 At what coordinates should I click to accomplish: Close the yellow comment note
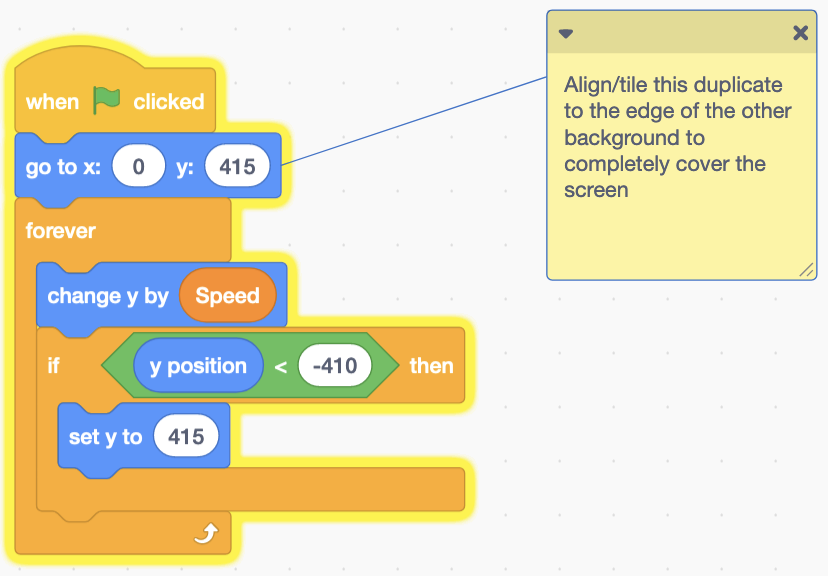[x=800, y=33]
